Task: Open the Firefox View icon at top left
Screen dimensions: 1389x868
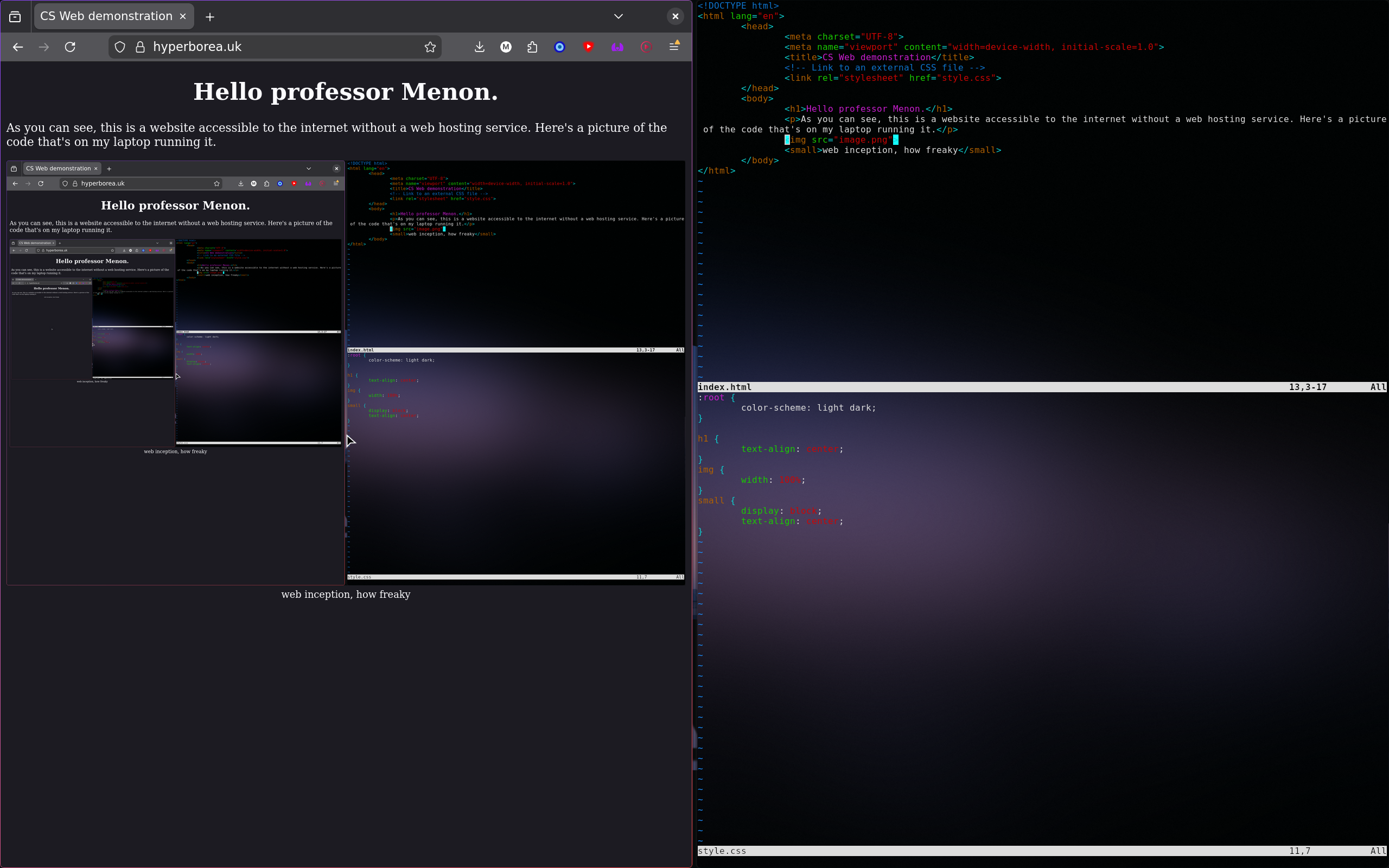Action: [15, 17]
